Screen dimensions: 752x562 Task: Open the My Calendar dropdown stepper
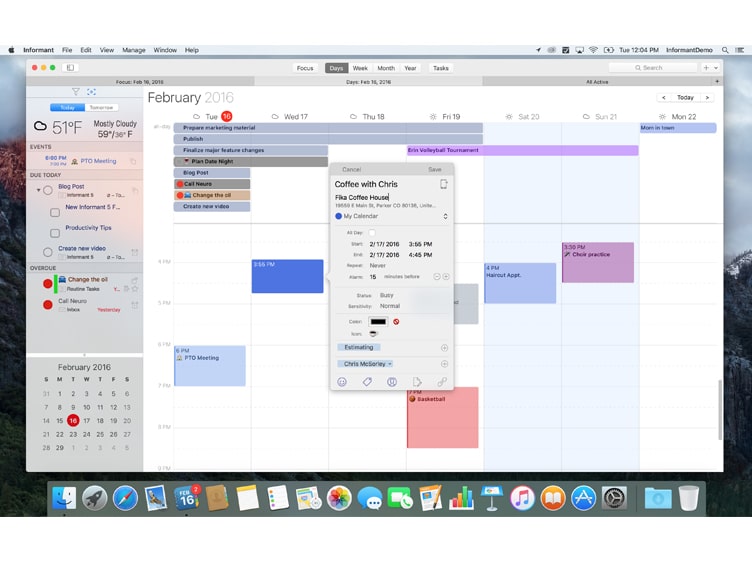pyautogui.click(x=445, y=216)
